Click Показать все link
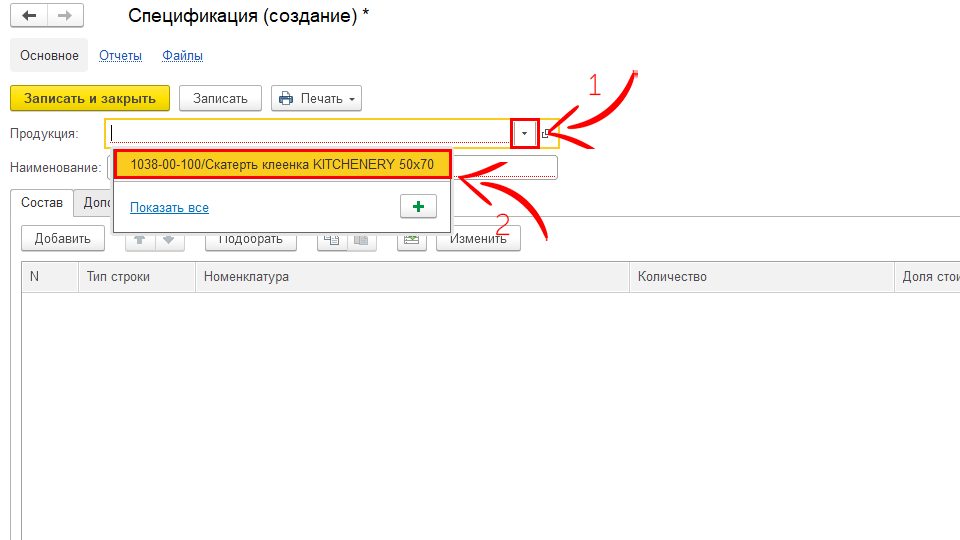960x540 pixels. click(169, 207)
